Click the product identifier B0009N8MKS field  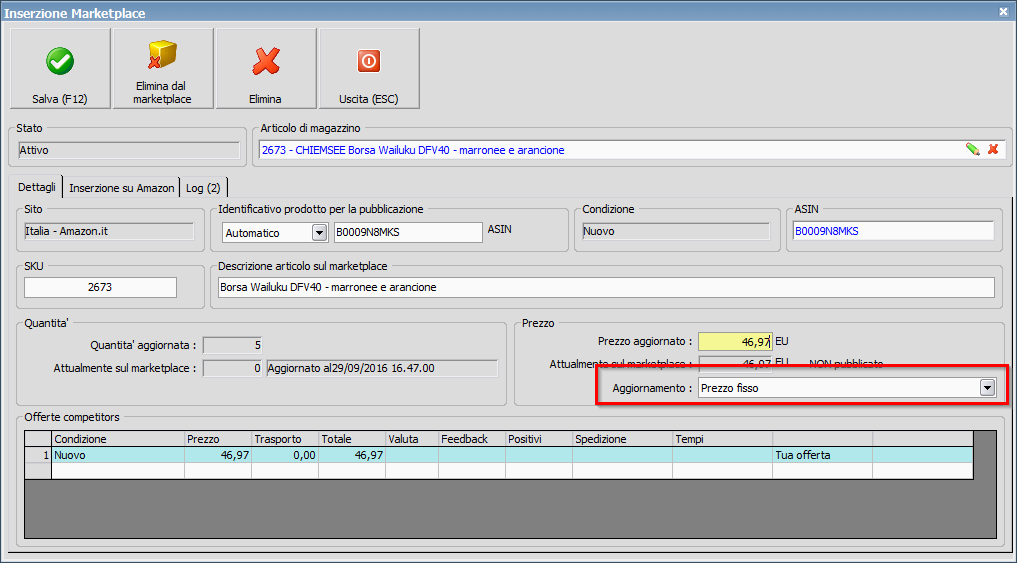click(x=407, y=232)
